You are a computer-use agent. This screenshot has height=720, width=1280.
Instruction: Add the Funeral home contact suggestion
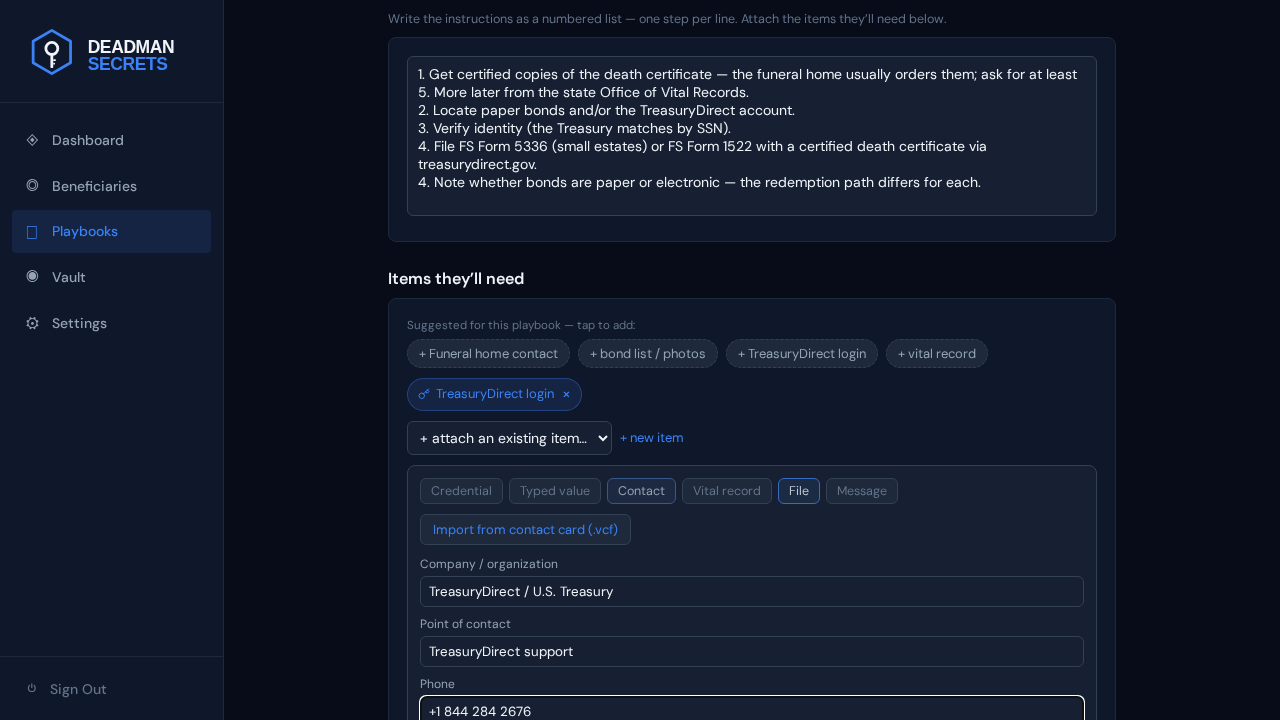click(x=488, y=353)
